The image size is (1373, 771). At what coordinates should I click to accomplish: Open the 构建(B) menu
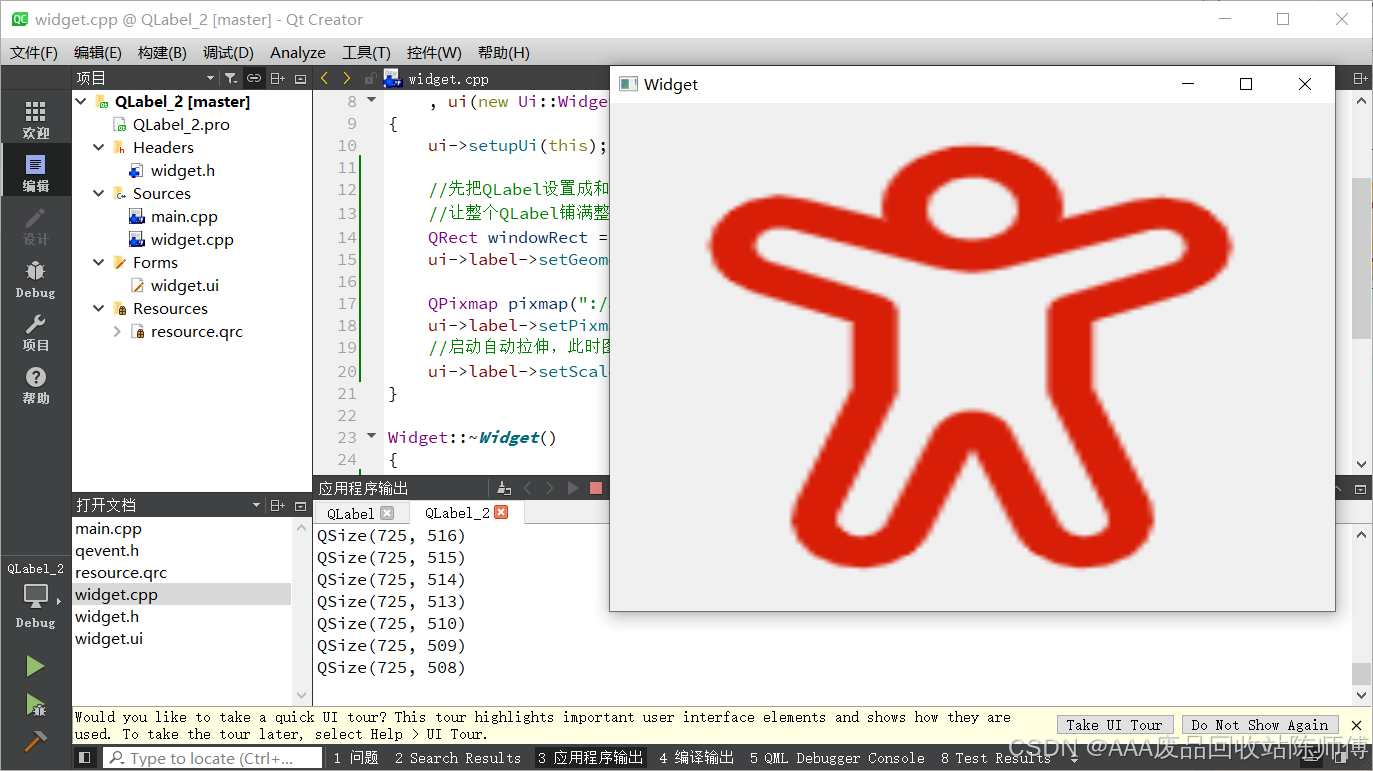click(x=162, y=52)
